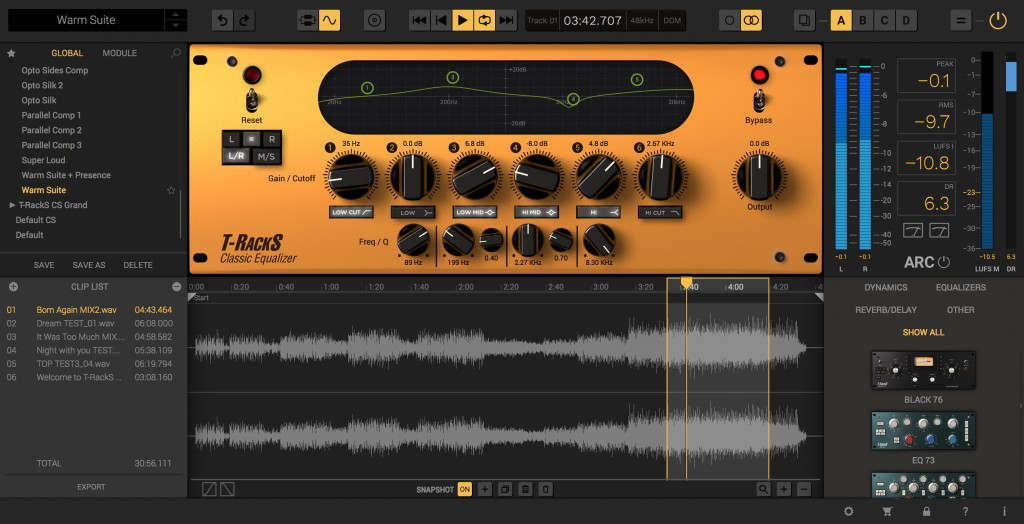Click the undo arrow in the toolbar
Viewport: 1024px width, 524px height.
[222, 20]
